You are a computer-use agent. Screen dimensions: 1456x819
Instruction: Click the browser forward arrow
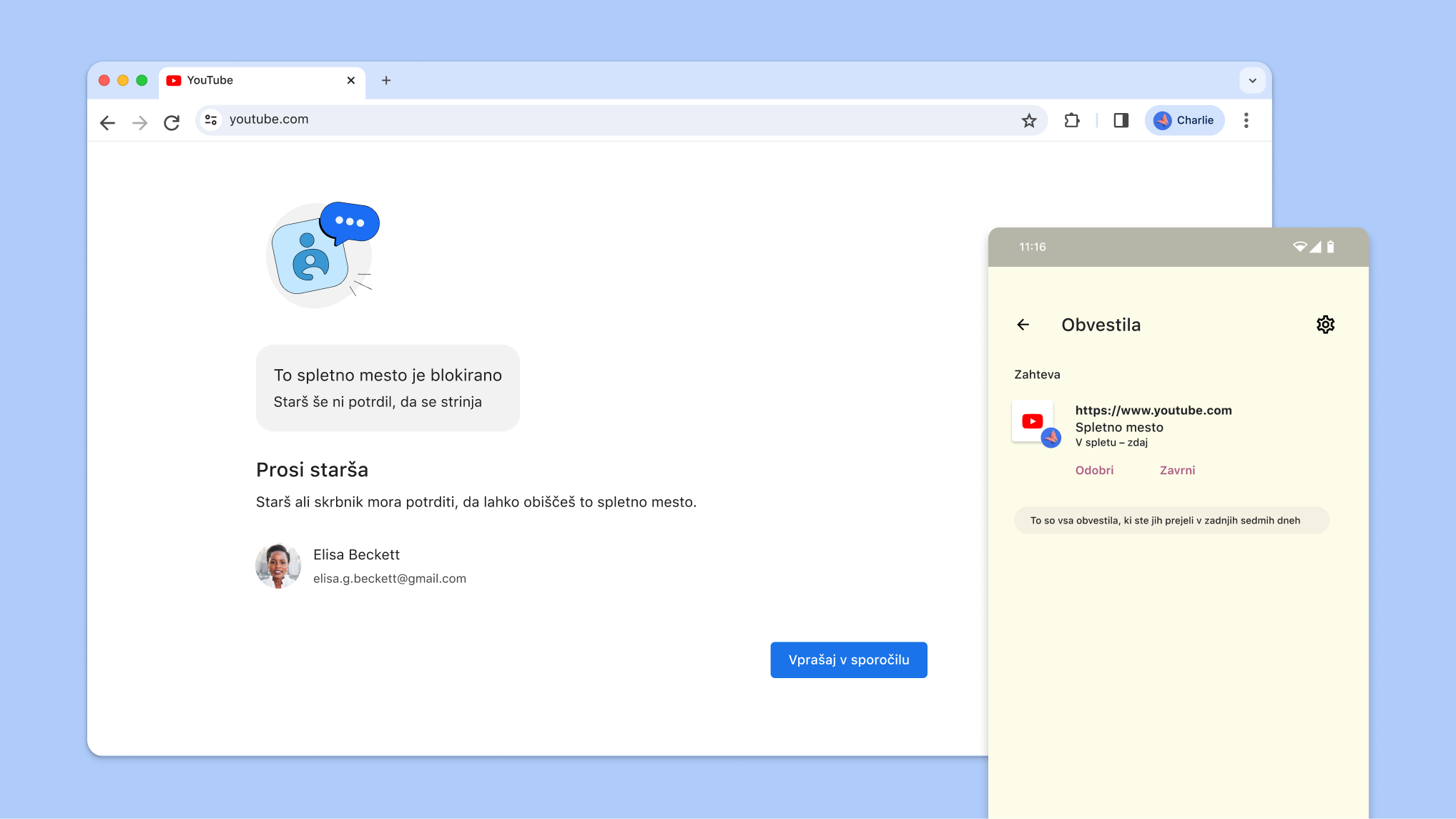[140, 123]
